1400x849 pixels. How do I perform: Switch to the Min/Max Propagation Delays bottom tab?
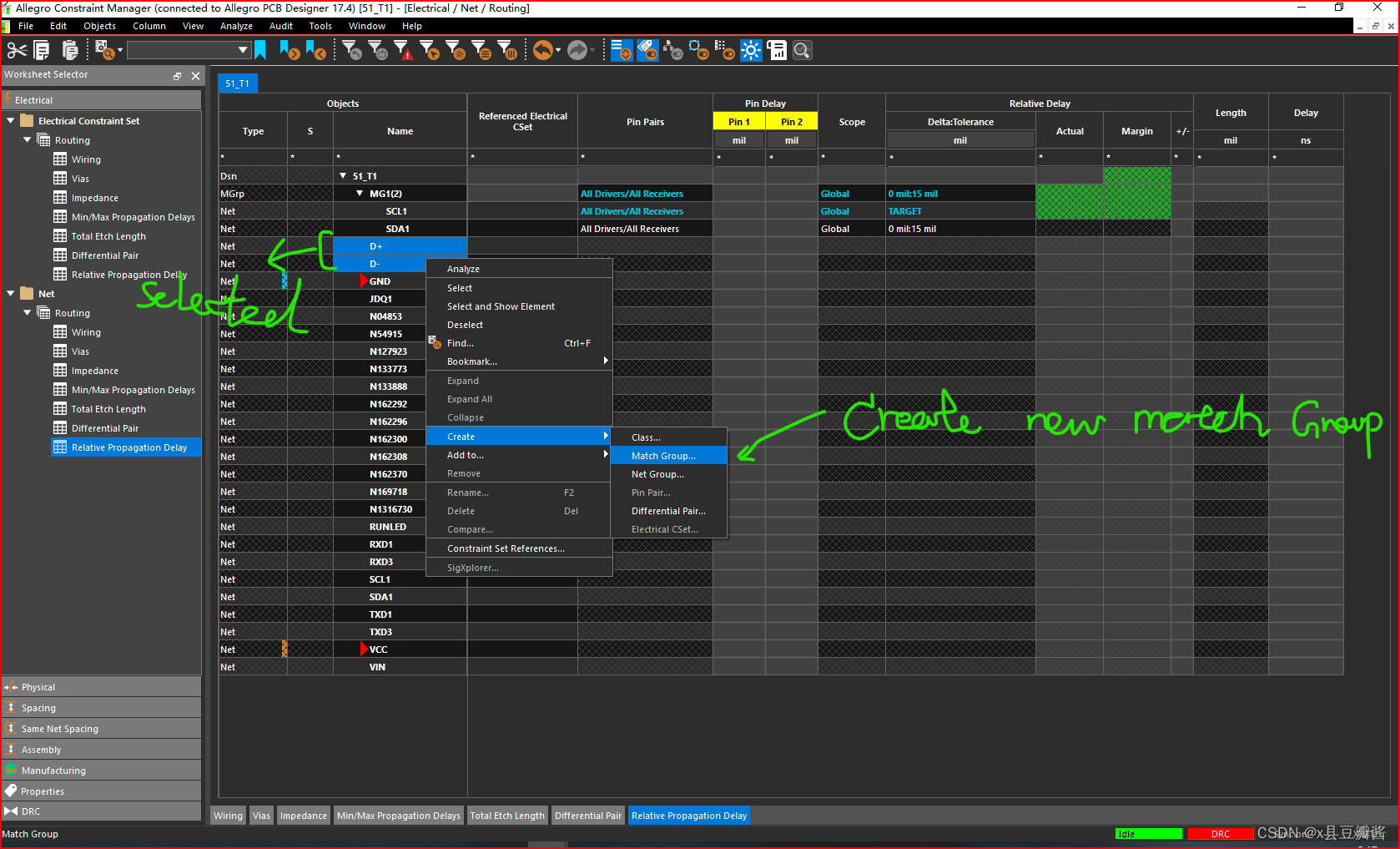tap(399, 816)
